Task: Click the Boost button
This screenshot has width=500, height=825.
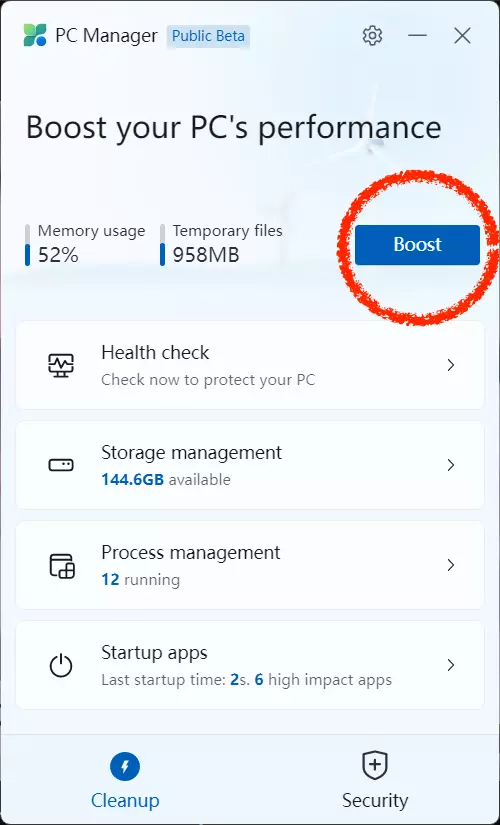Action: pos(417,245)
